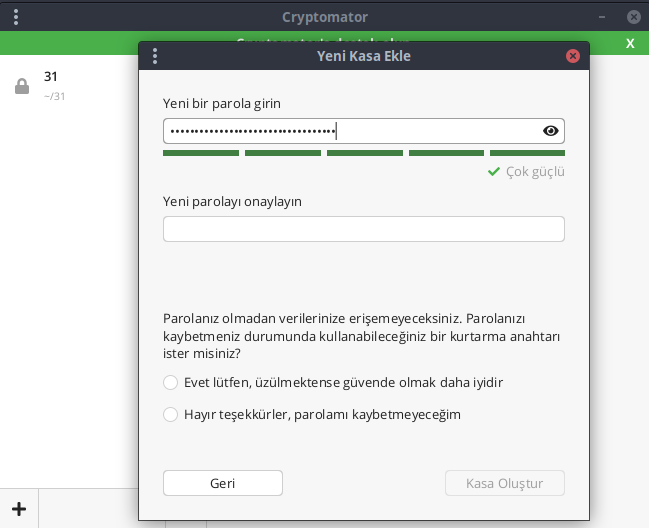Focus the 'Yeni bir parola girin' field

tap(350, 131)
